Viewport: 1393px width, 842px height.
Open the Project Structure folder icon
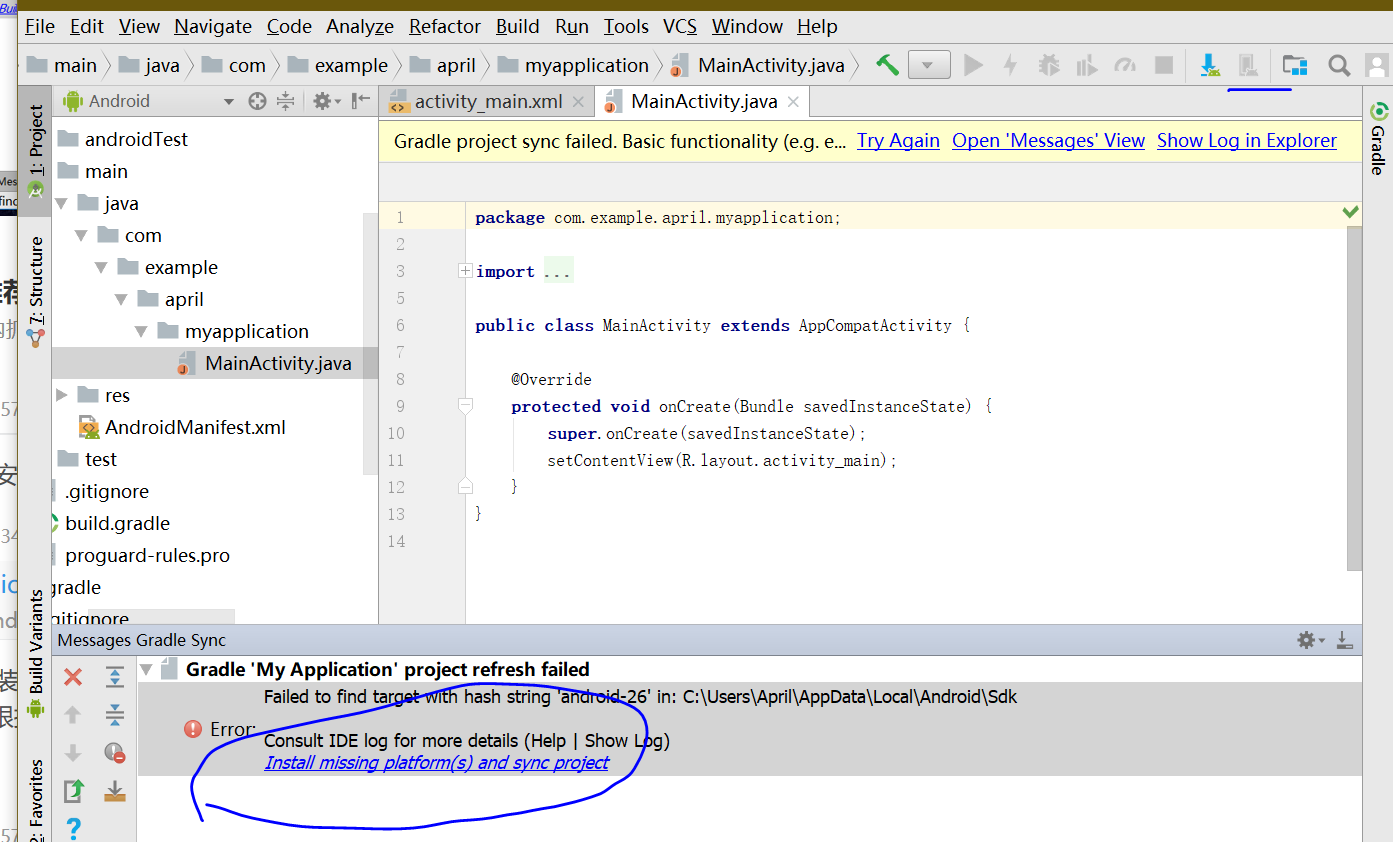tap(1295, 65)
